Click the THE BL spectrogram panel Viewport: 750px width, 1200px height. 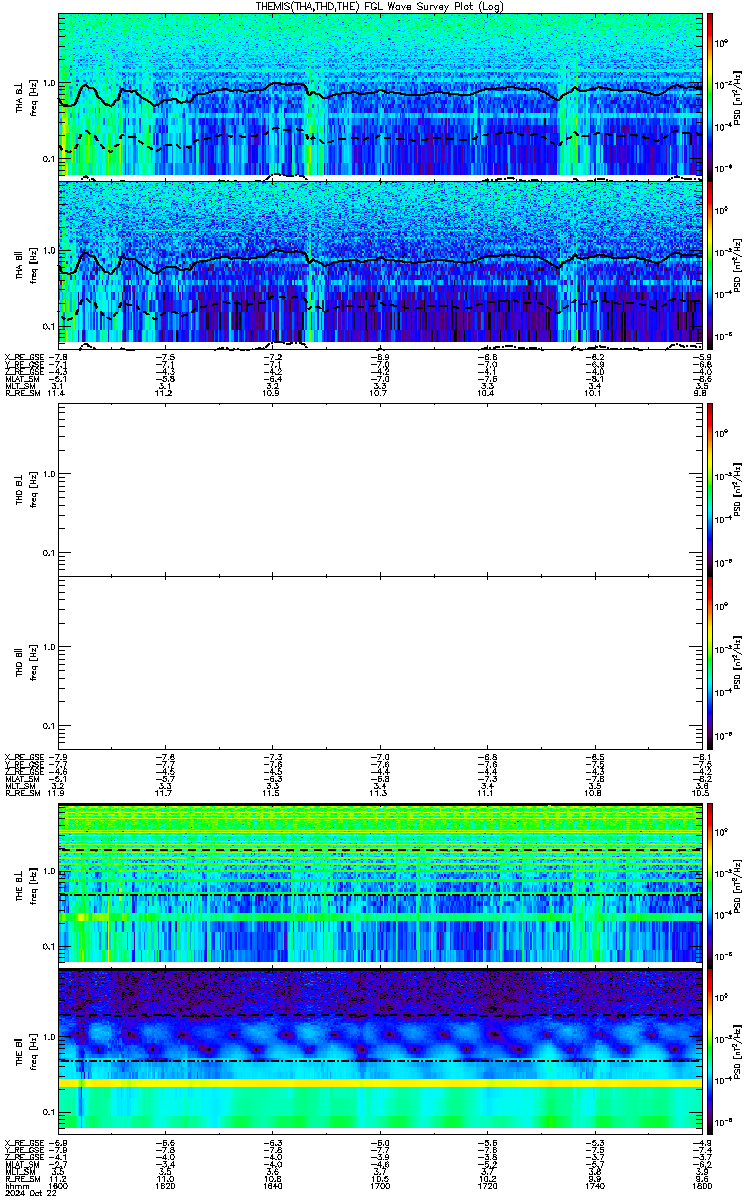380,884
